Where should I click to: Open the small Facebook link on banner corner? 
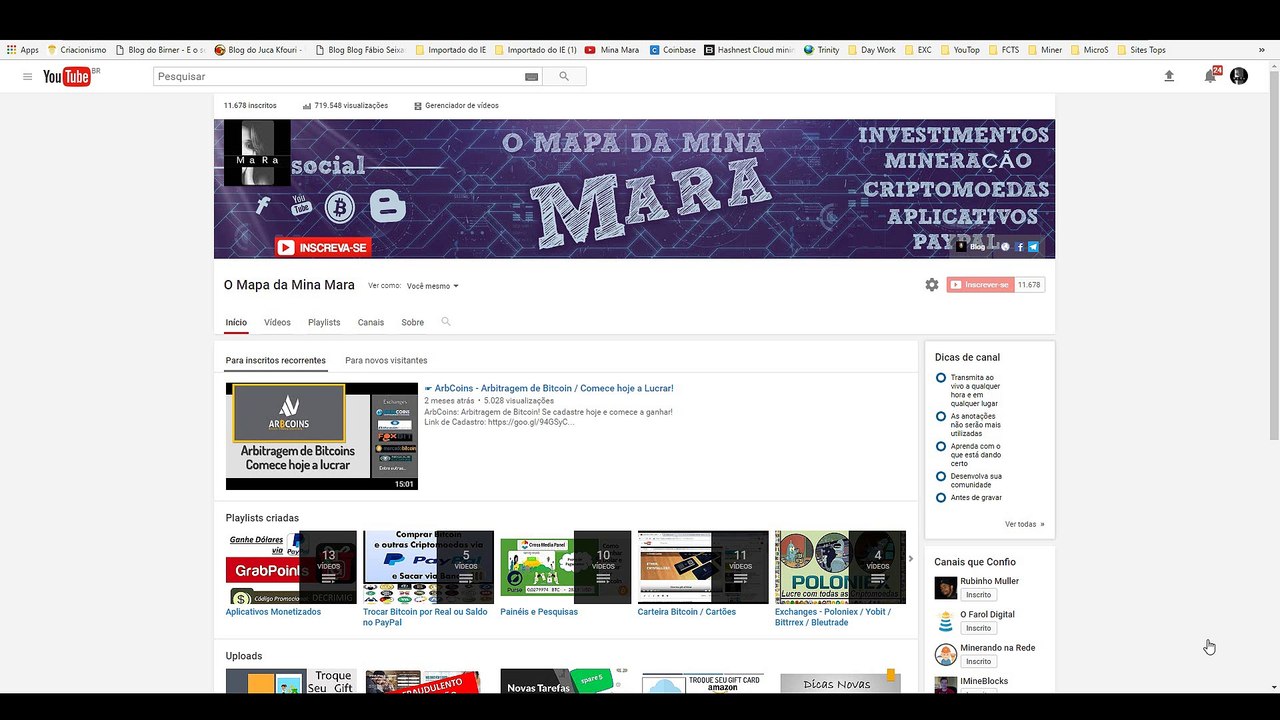tap(1020, 247)
